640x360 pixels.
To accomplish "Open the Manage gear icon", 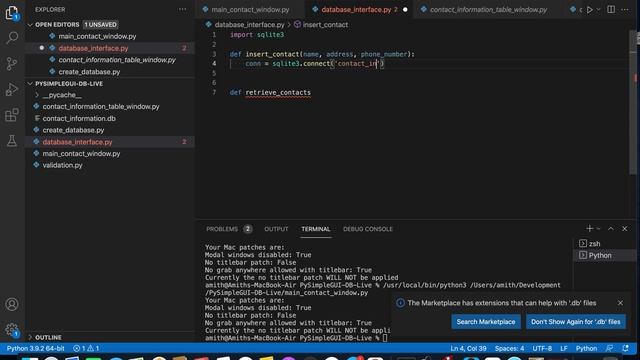I will [12, 330].
